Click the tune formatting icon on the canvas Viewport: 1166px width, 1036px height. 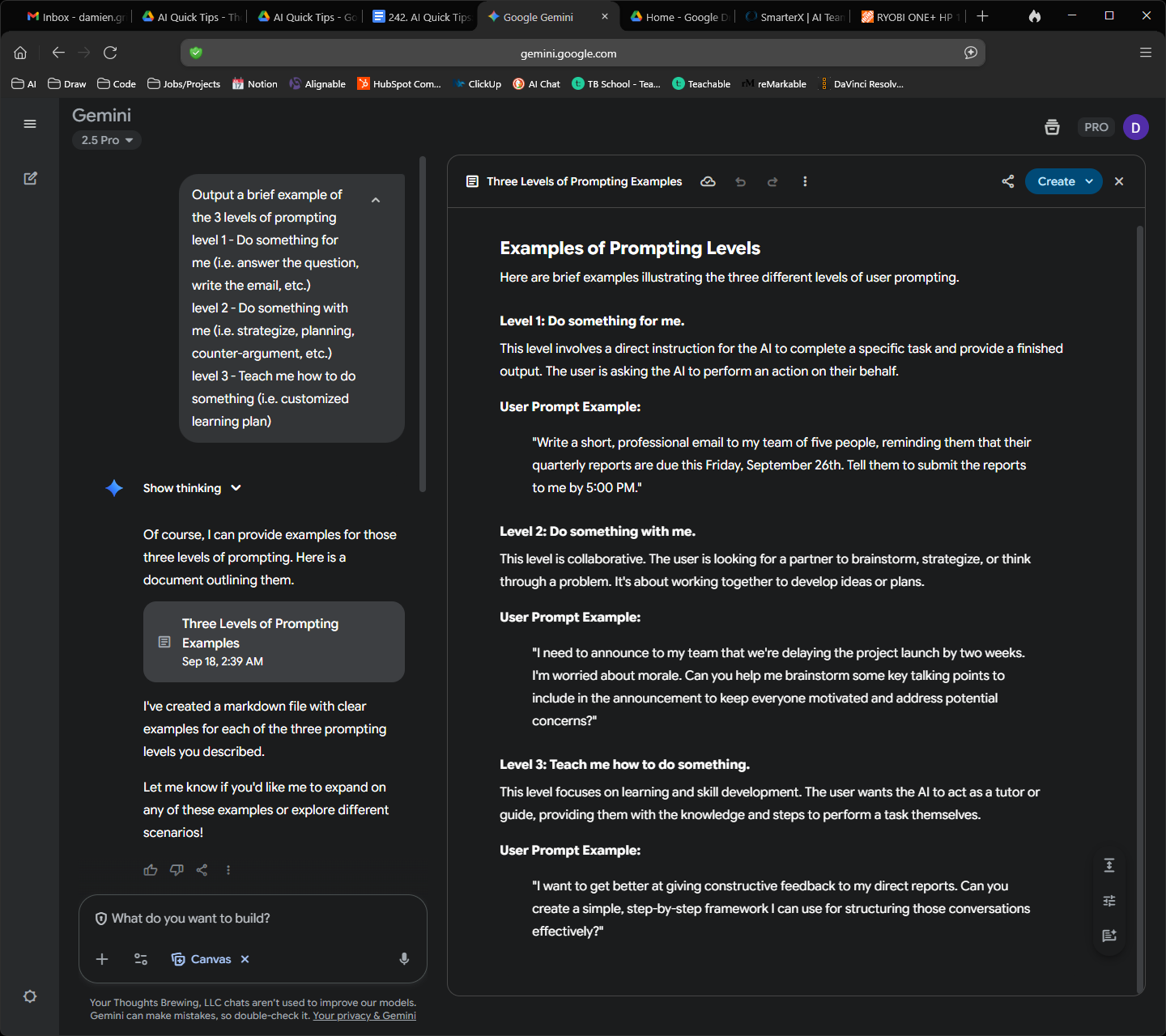click(x=1109, y=900)
